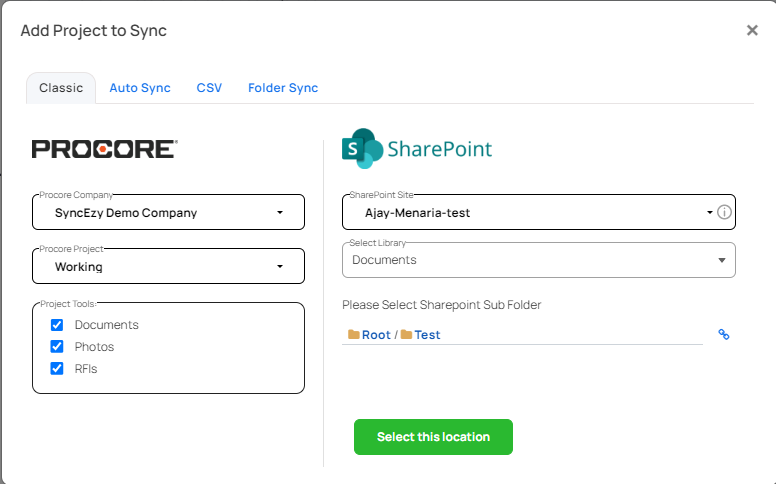Switch to the Classic tab
Viewport: 776px width, 484px height.
click(x=61, y=88)
